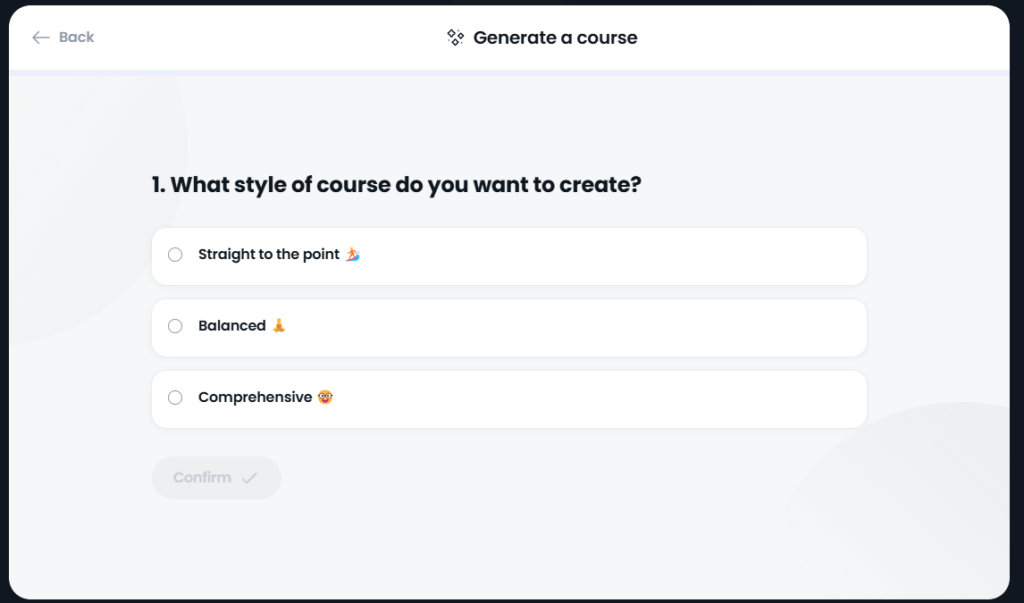Click the "Straight to the point" label text
1024x603 pixels.
coord(269,254)
